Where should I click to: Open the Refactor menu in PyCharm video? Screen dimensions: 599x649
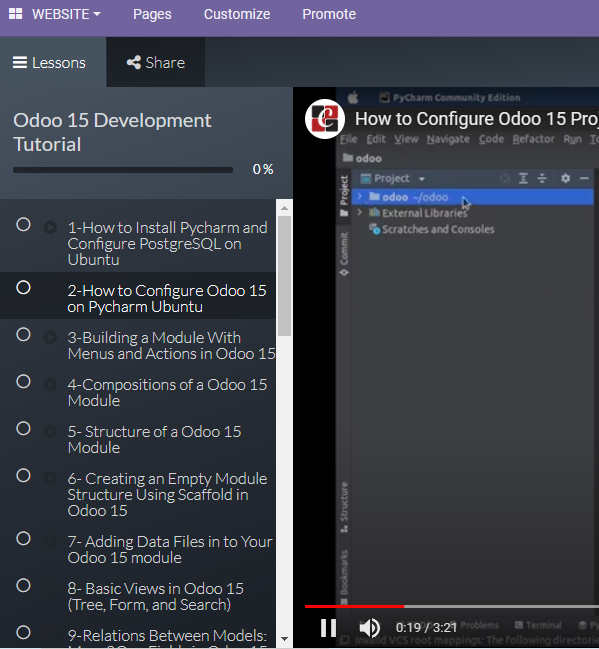click(533, 139)
